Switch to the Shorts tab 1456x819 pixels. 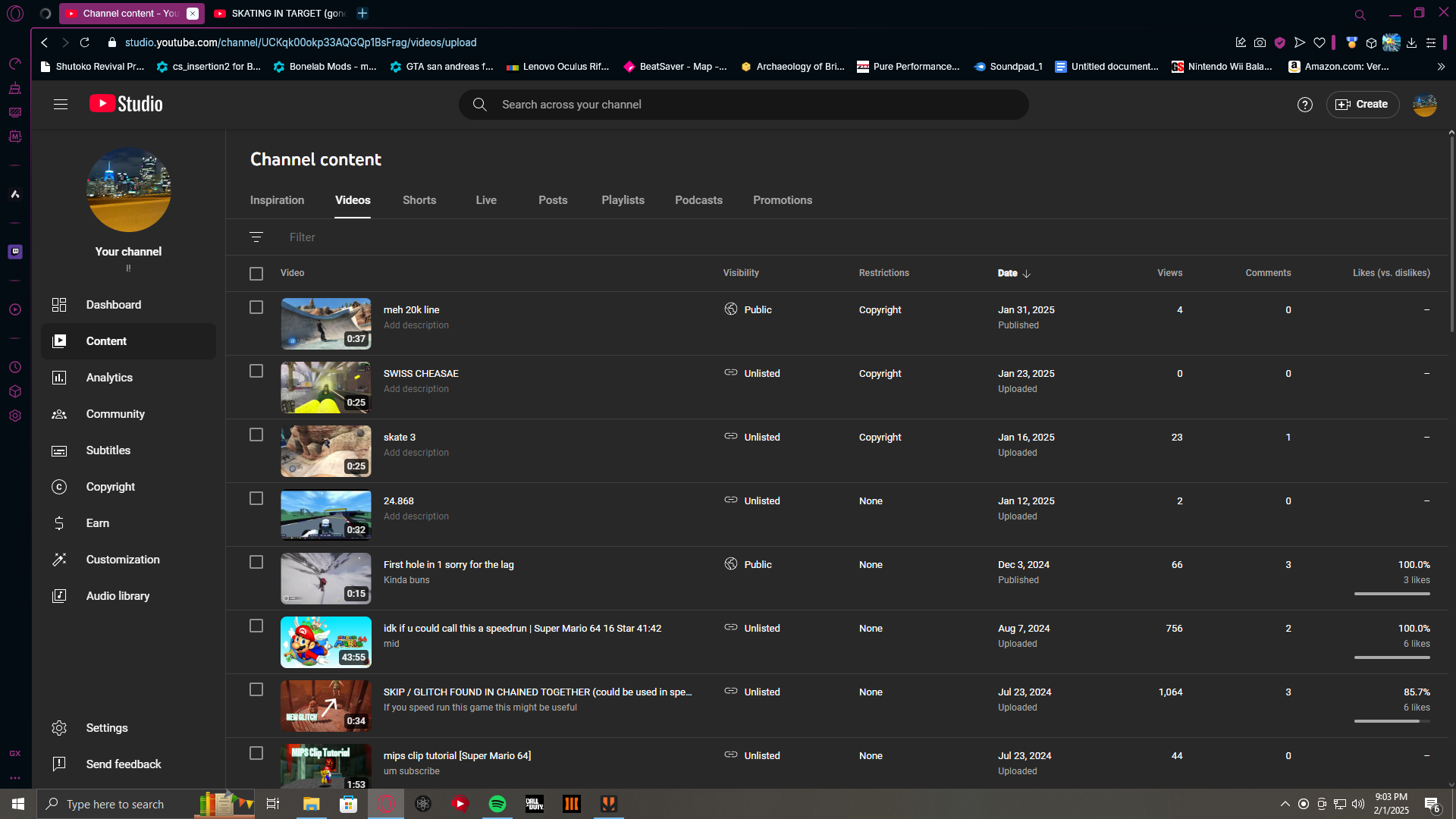pos(419,200)
